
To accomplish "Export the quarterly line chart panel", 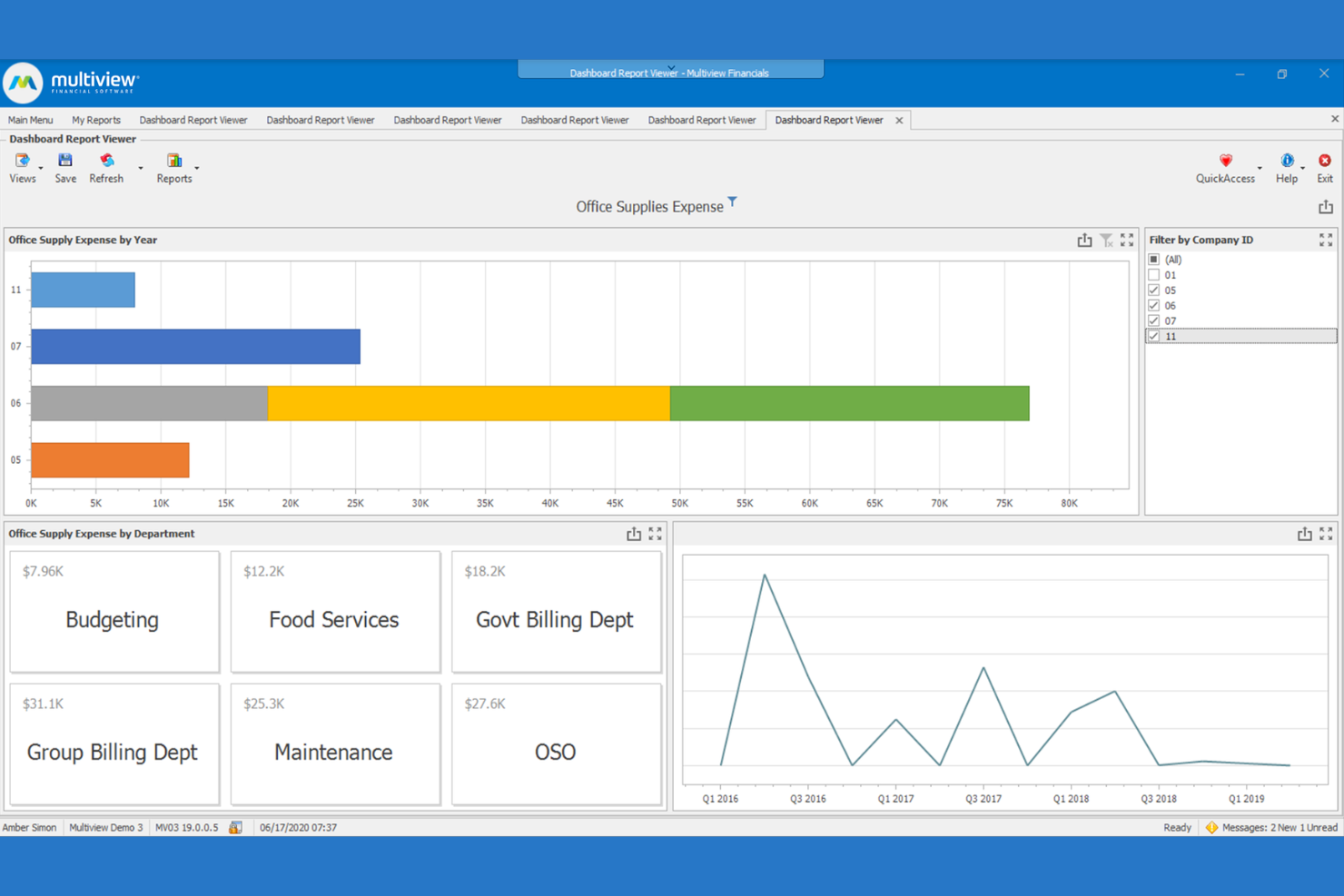I will coord(1304,534).
